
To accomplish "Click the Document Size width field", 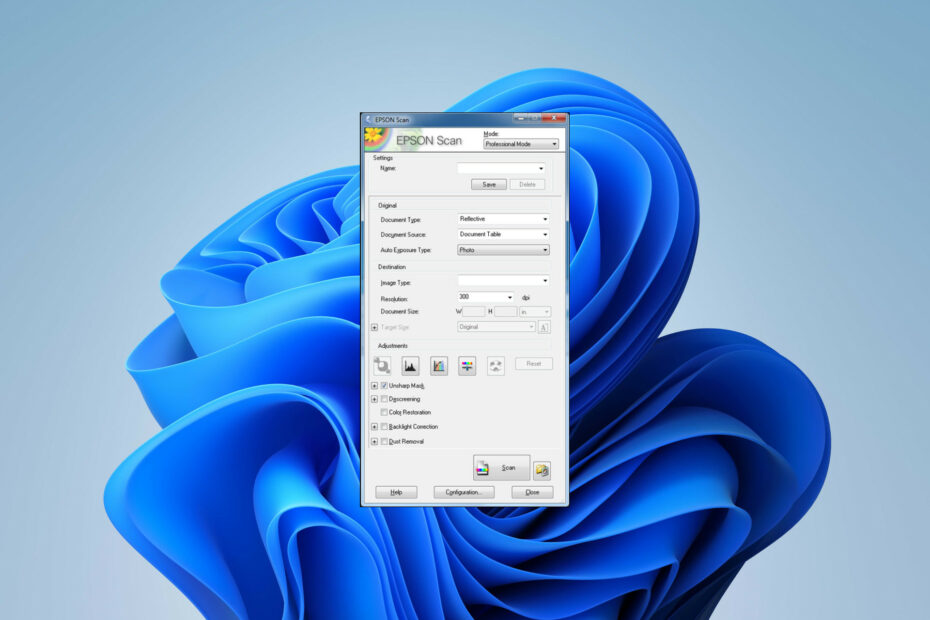I will tap(474, 311).
